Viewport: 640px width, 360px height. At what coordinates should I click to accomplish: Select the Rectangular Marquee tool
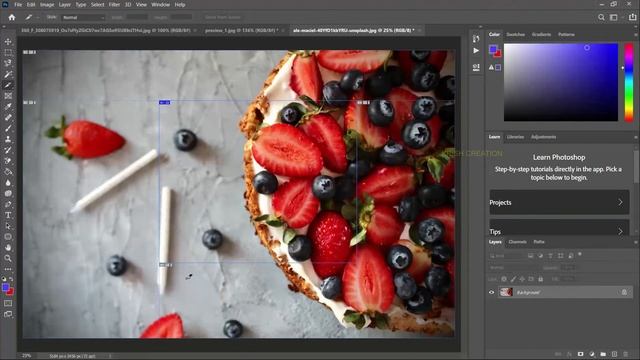click(8, 52)
